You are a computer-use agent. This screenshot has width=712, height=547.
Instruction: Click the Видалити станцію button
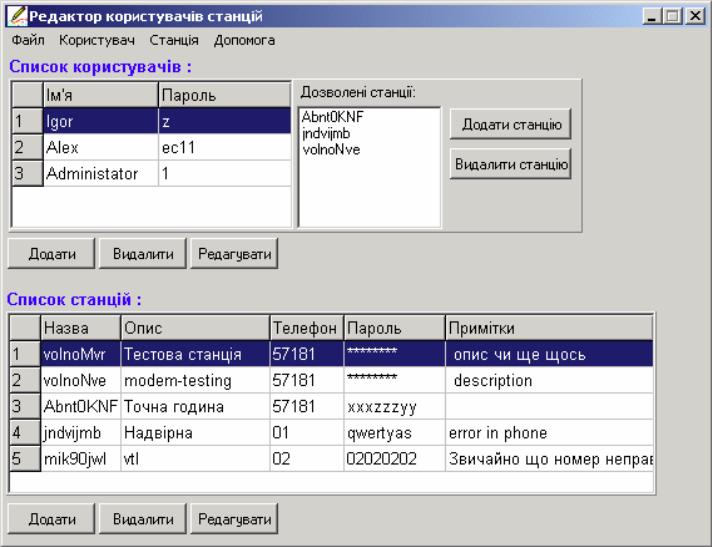tap(510, 164)
